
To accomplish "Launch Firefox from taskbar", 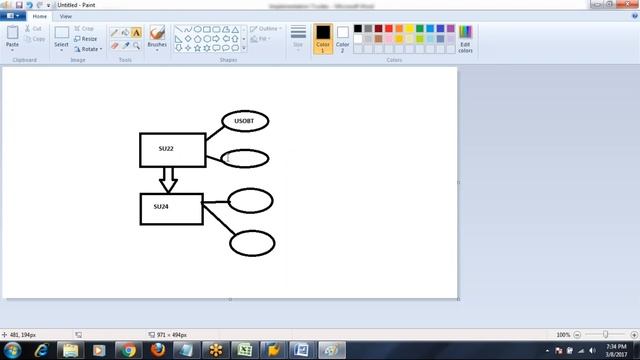I will [x=158, y=350].
